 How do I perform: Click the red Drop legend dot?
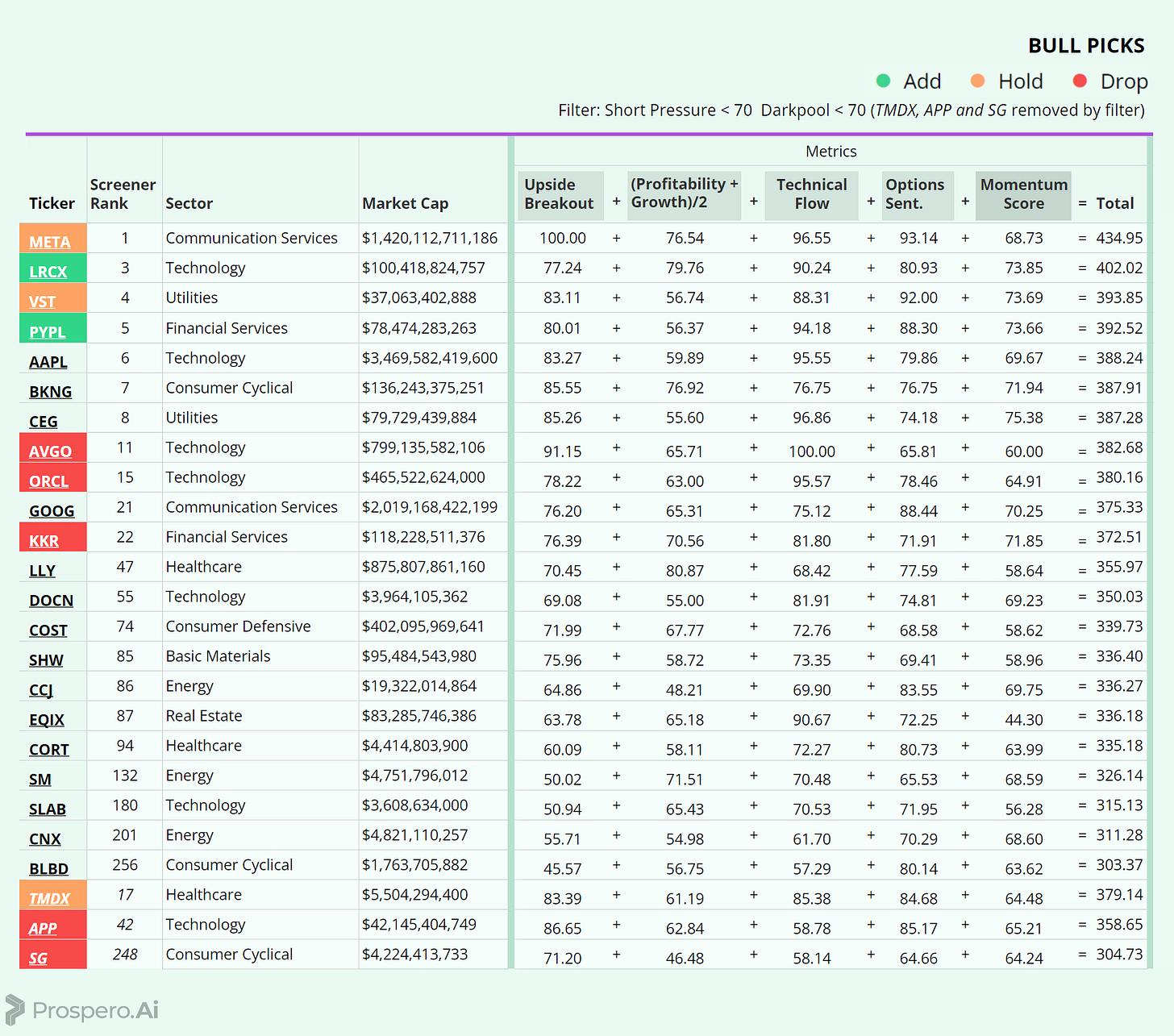point(1080,81)
